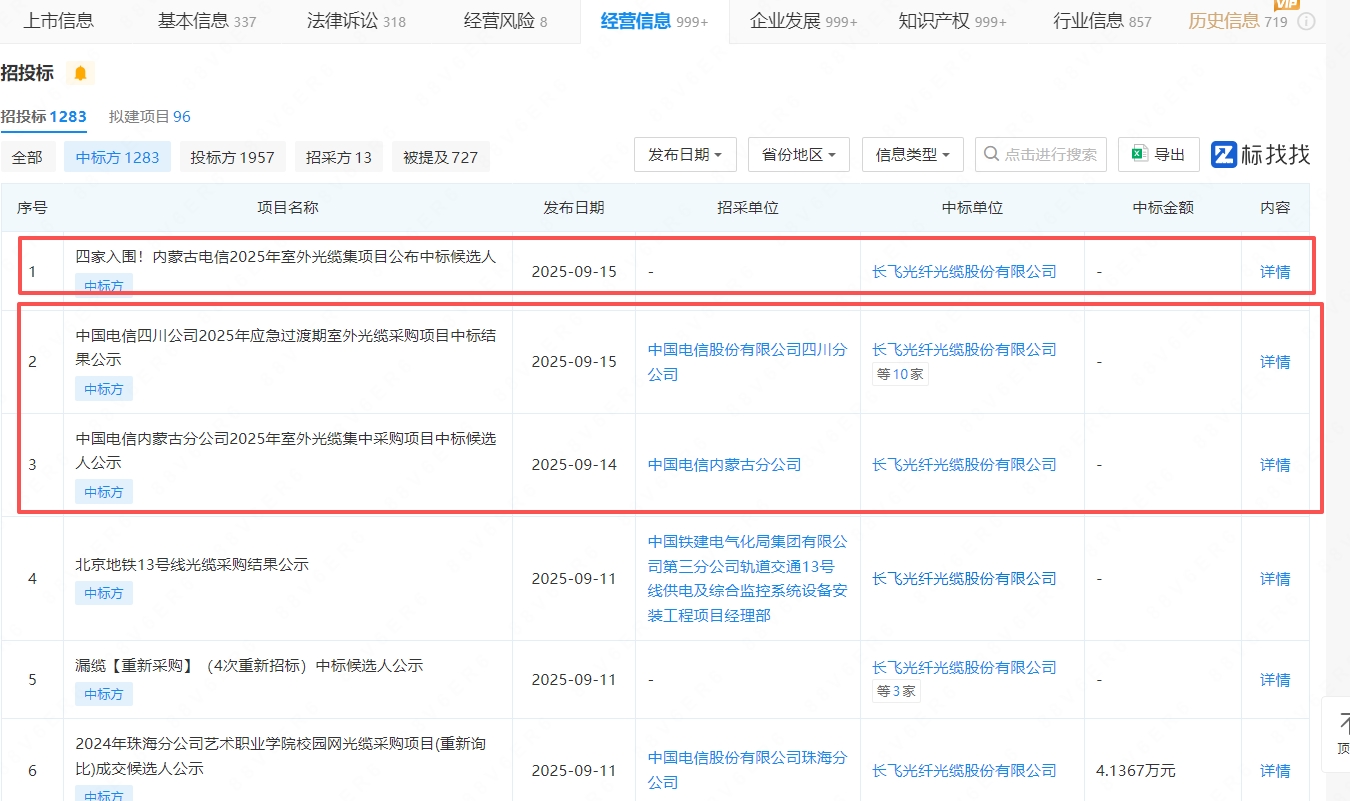Filter by 被提及 727
The image size is (1350, 801).
pos(440,157)
